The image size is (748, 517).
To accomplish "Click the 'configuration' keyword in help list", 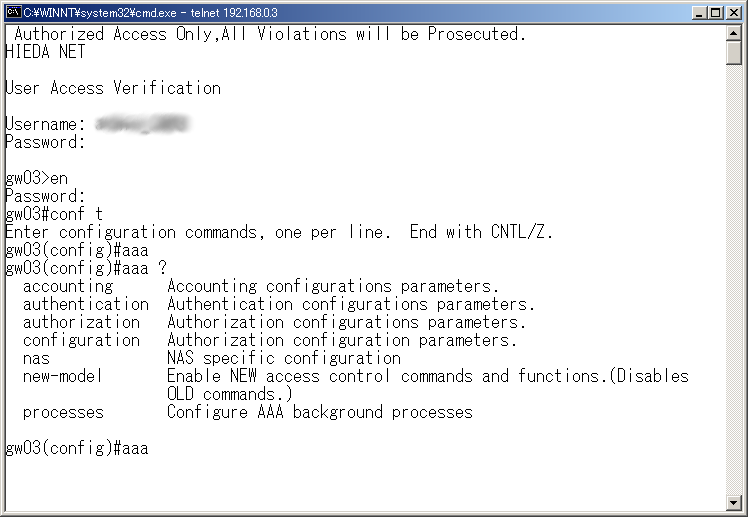I will coord(81,340).
